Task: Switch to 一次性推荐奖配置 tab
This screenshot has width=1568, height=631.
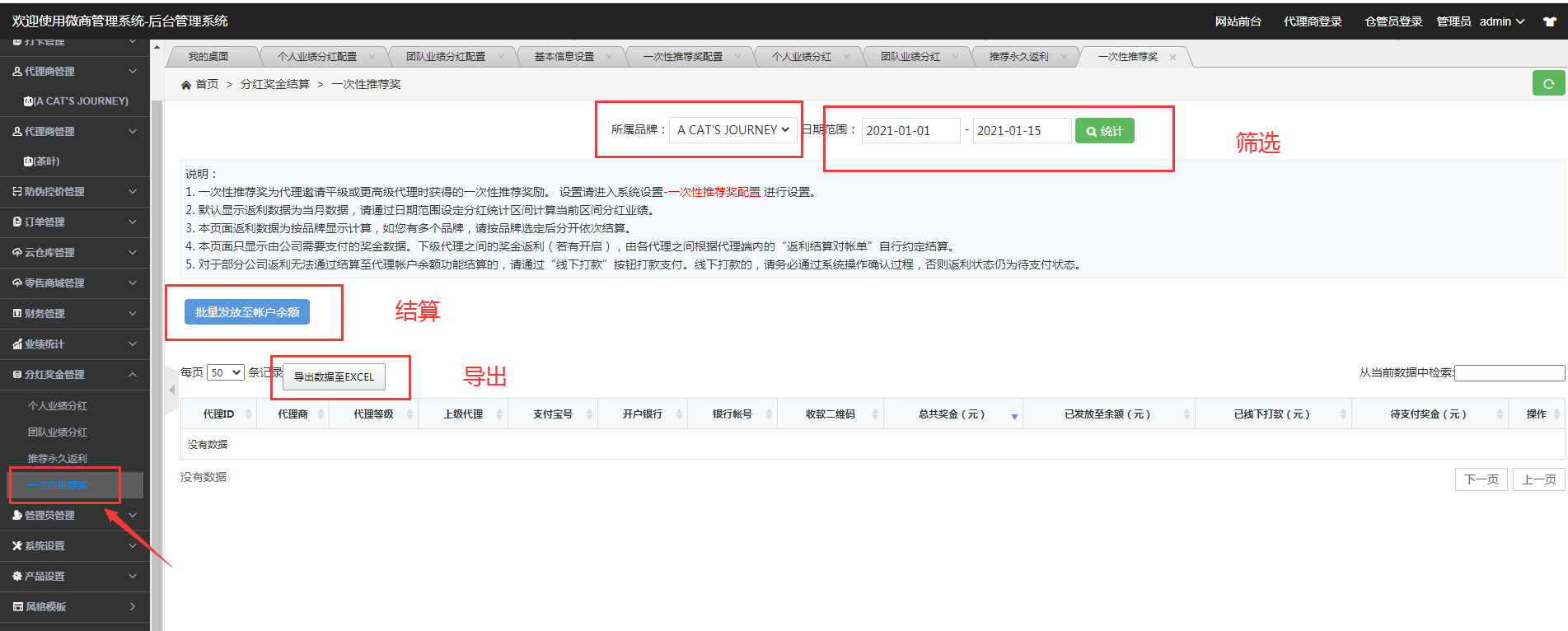Action: tap(683, 57)
